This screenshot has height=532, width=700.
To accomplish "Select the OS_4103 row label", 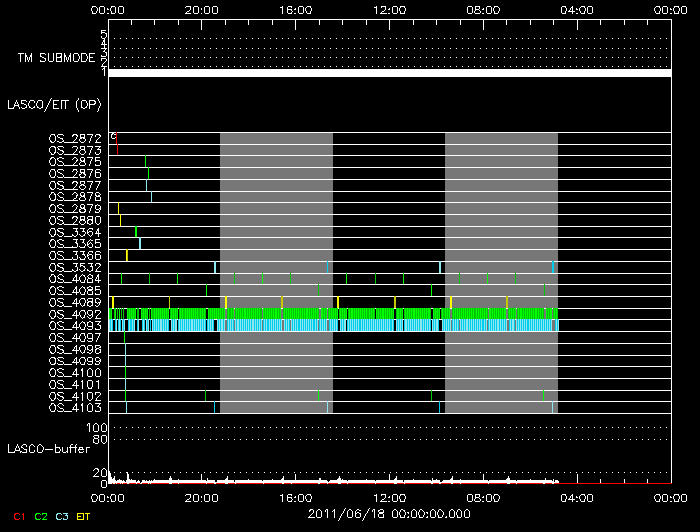I will click(75, 408).
